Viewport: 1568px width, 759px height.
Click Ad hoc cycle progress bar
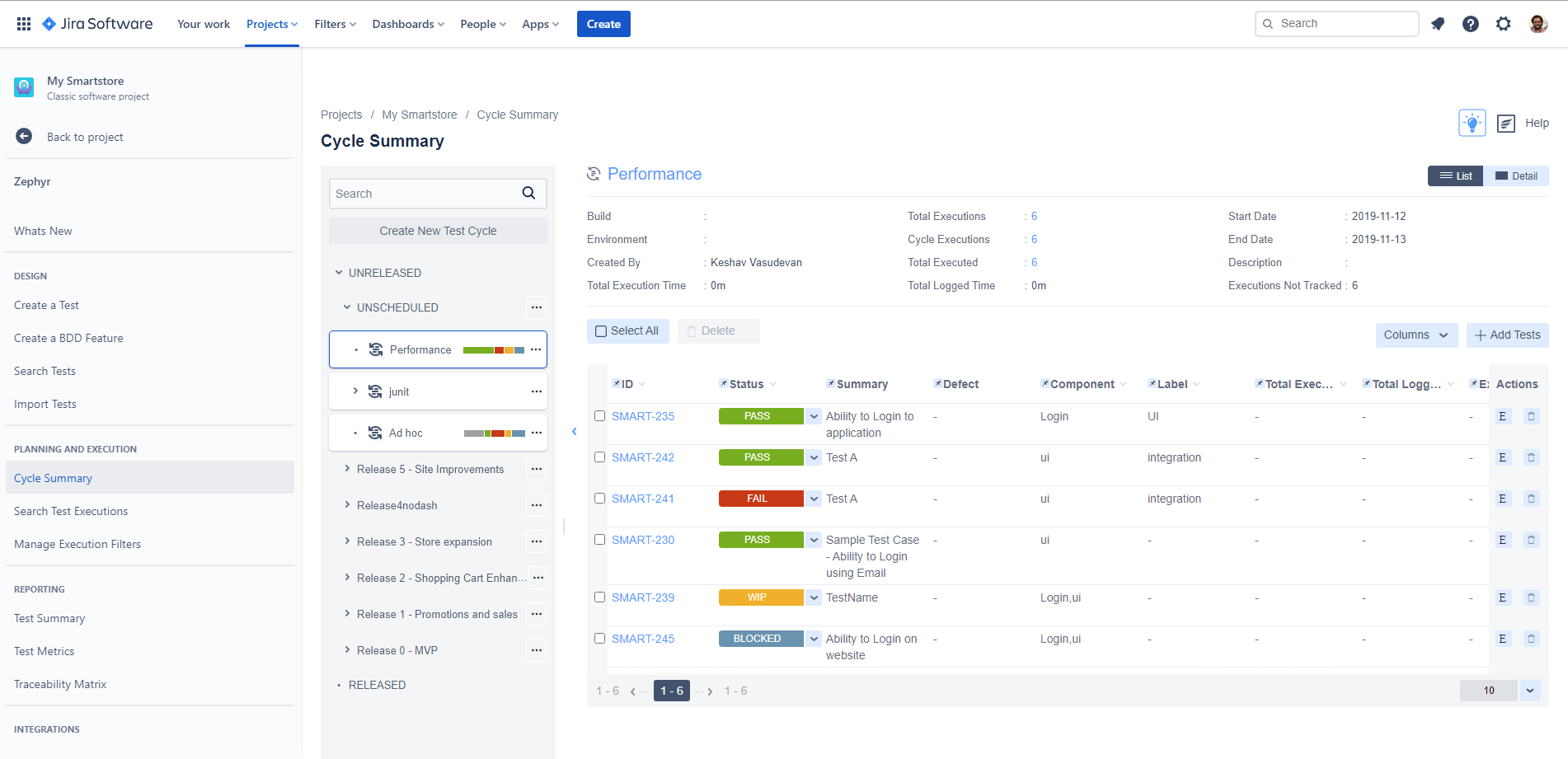point(495,433)
